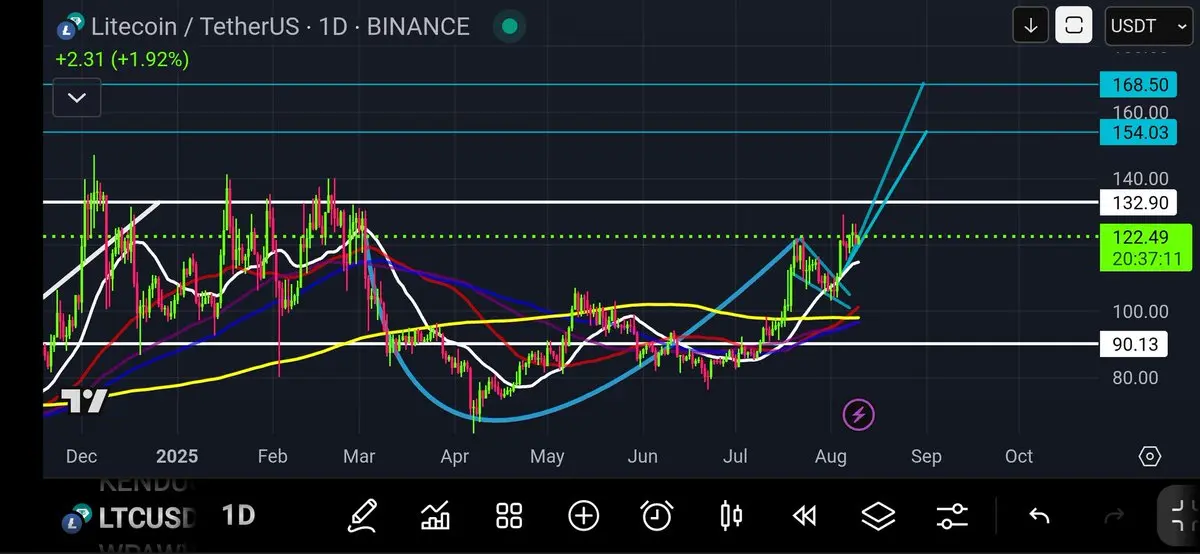The width and height of the screenshot is (1200, 554).
Task: Open the layout grid icon
Action: [x=509, y=516]
